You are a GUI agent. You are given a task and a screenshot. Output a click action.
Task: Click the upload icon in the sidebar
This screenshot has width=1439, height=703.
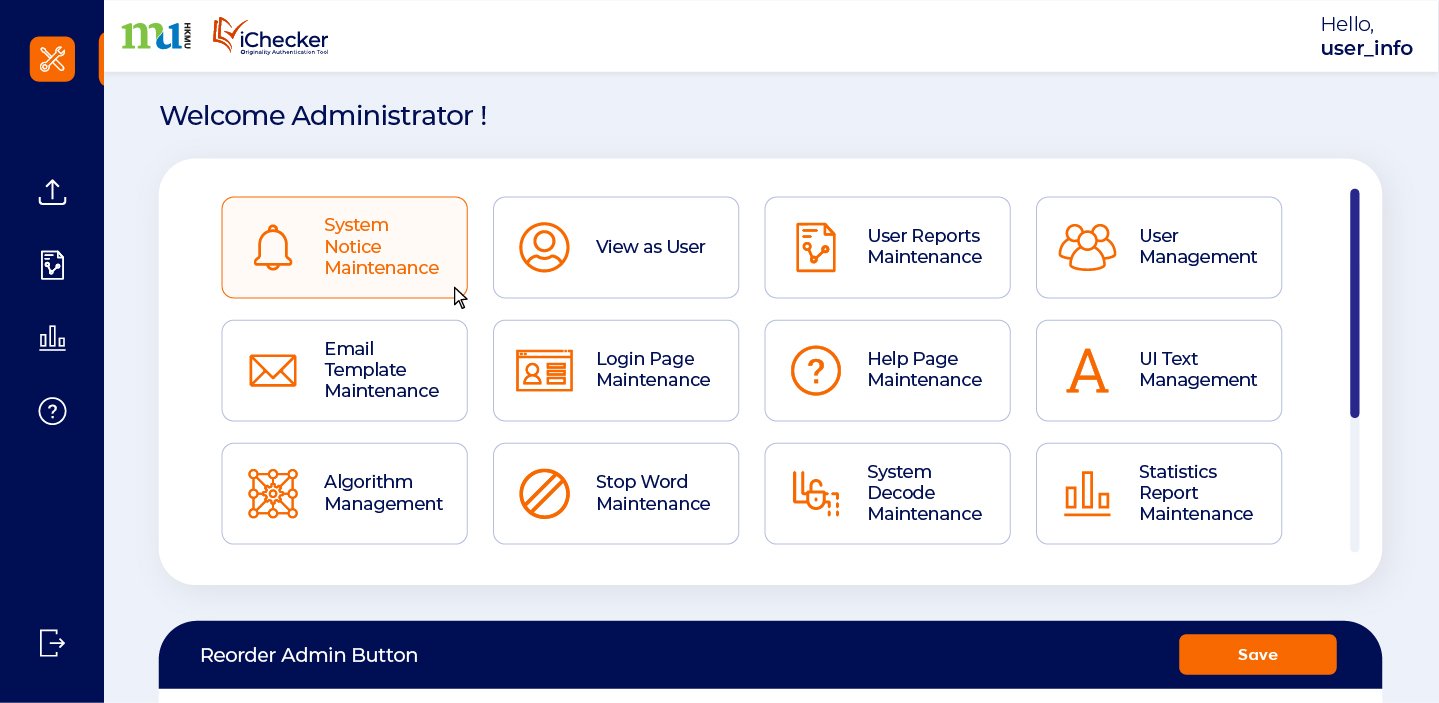(x=52, y=192)
